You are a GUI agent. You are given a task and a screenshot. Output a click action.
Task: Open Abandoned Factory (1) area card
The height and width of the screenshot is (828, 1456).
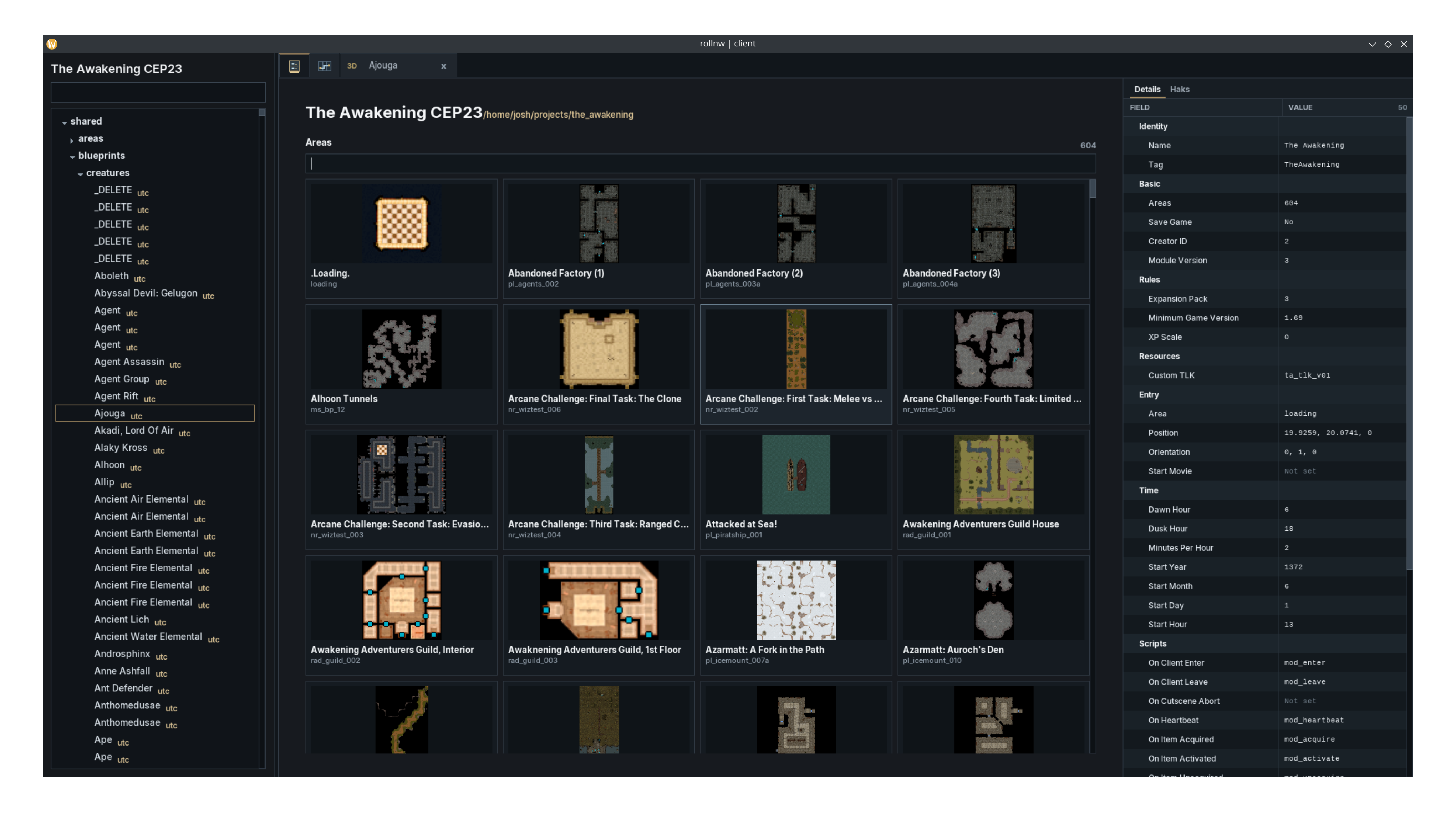[x=599, y=239]
